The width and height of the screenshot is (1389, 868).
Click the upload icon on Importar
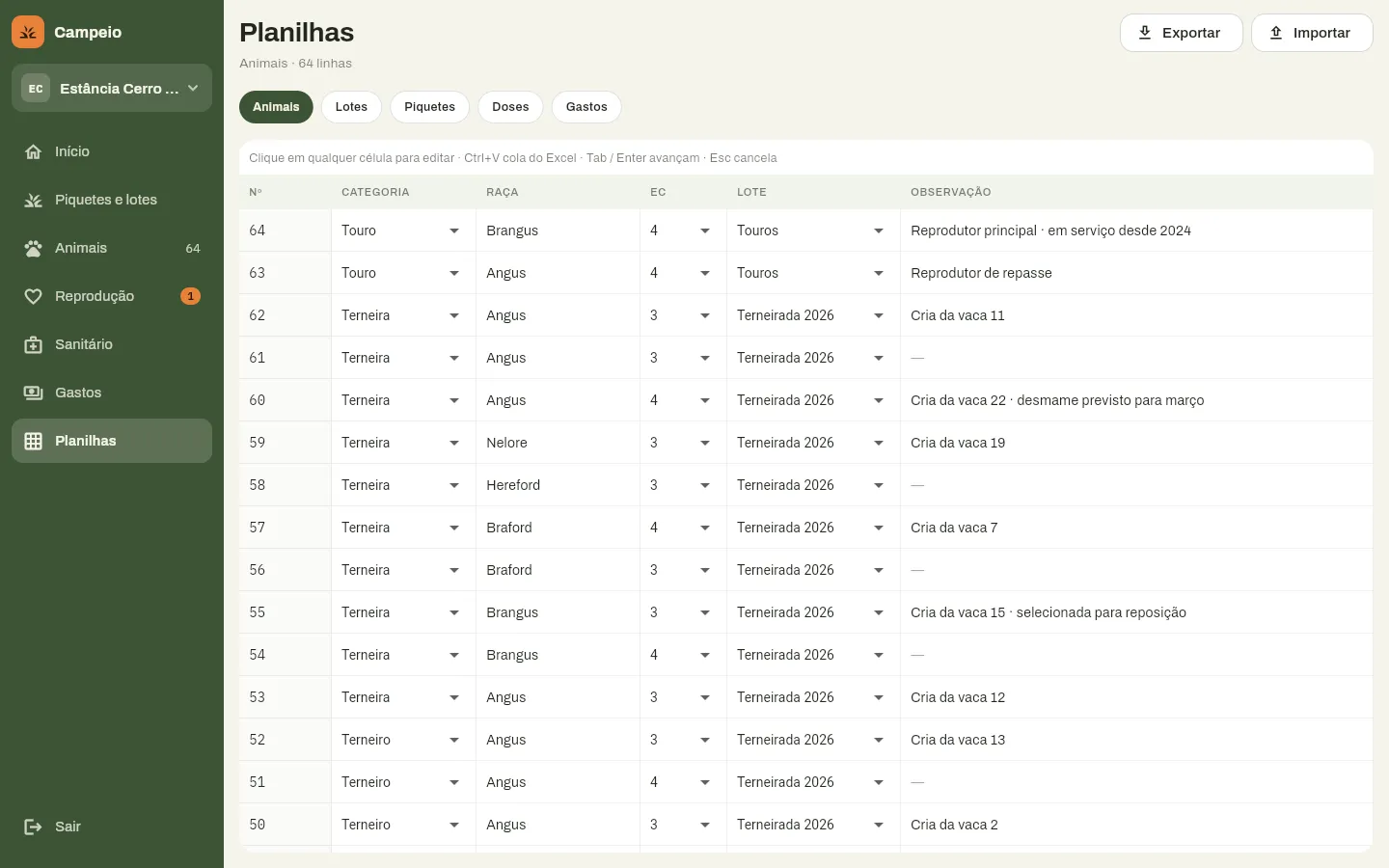coord(1276,33)
